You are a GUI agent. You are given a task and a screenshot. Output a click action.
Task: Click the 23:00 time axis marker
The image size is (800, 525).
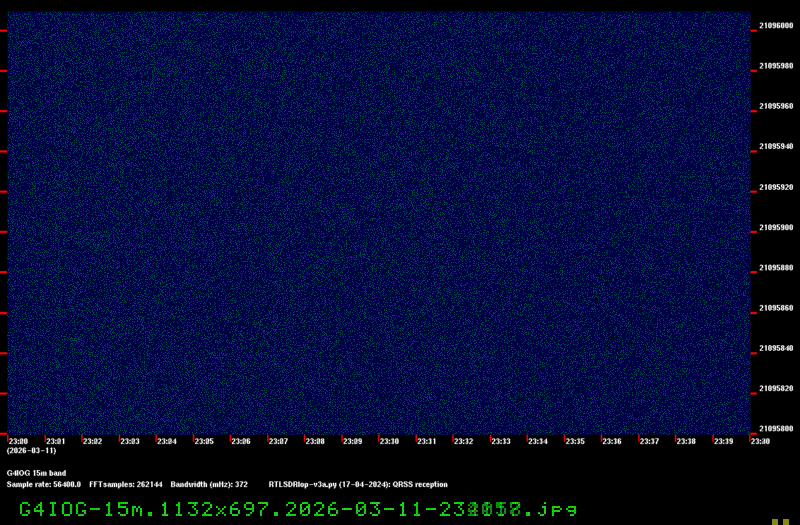[x=18, y=441]
